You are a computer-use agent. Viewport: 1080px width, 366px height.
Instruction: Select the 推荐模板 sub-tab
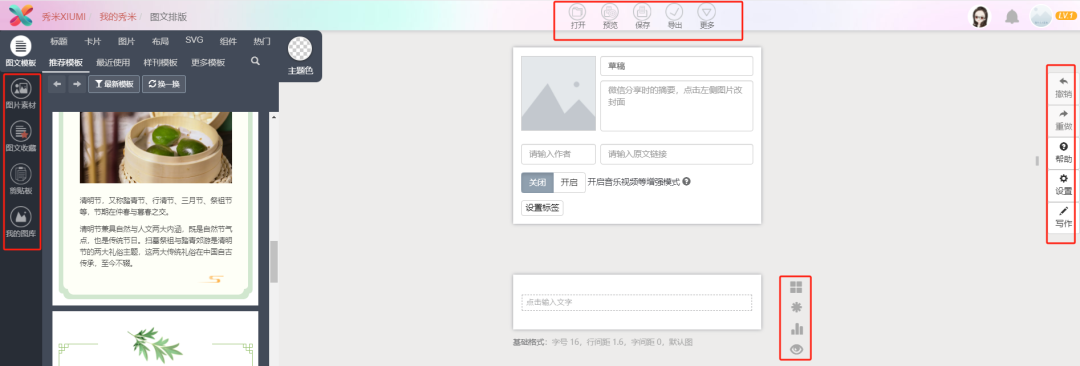[x=66, y=63]
